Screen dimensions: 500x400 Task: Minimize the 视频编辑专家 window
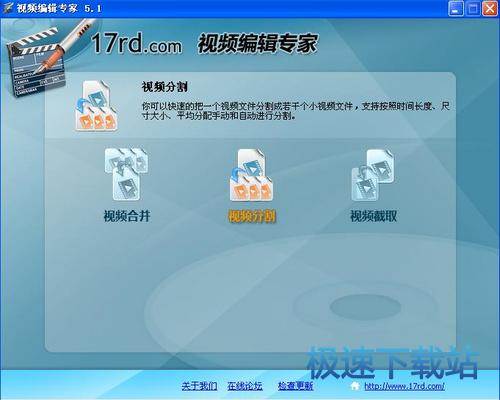tap(455, 8)
